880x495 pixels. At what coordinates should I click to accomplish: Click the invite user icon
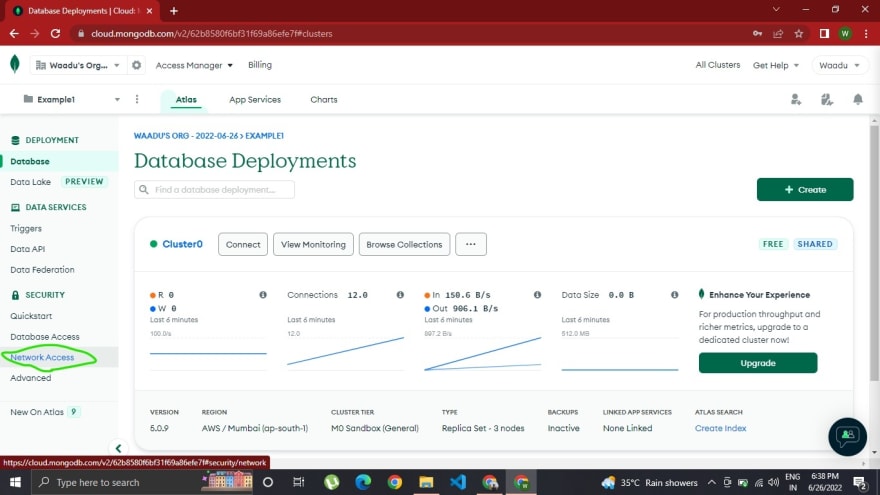point(796,99)
